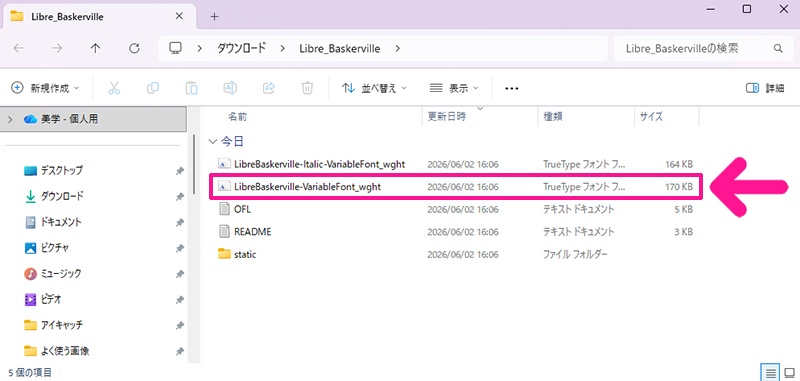Click the Cut scissors icon
This screenshot has width=800, height=381.
[114, 88]
